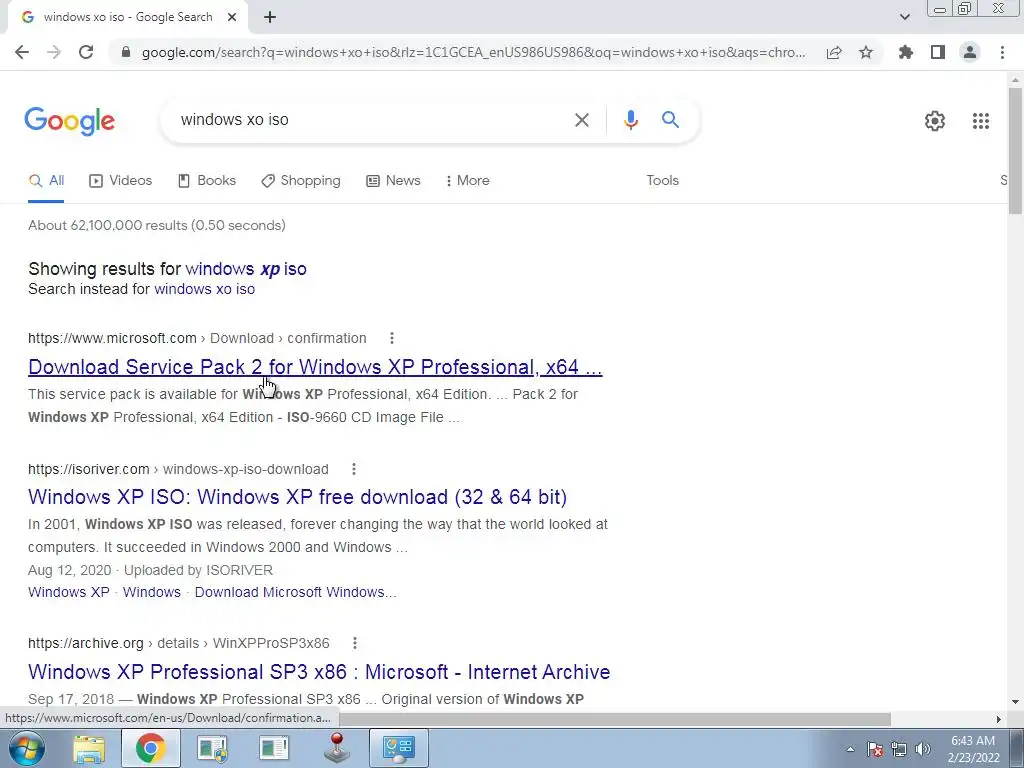The width and height of the screenshot is (1024, 768).
Task: Open the Chrome profile avatar
Action: [970, 52]
